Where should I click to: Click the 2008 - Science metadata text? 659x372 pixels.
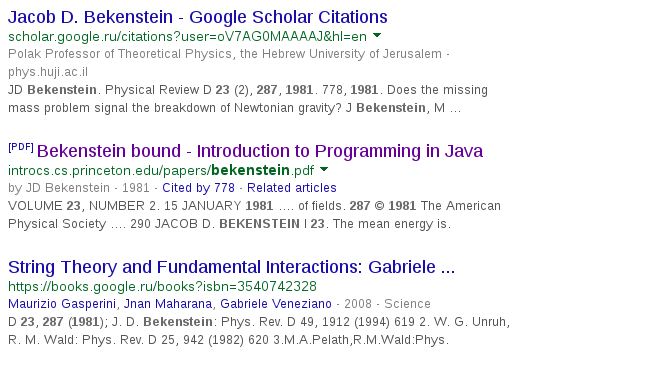(x=387, y=304)
